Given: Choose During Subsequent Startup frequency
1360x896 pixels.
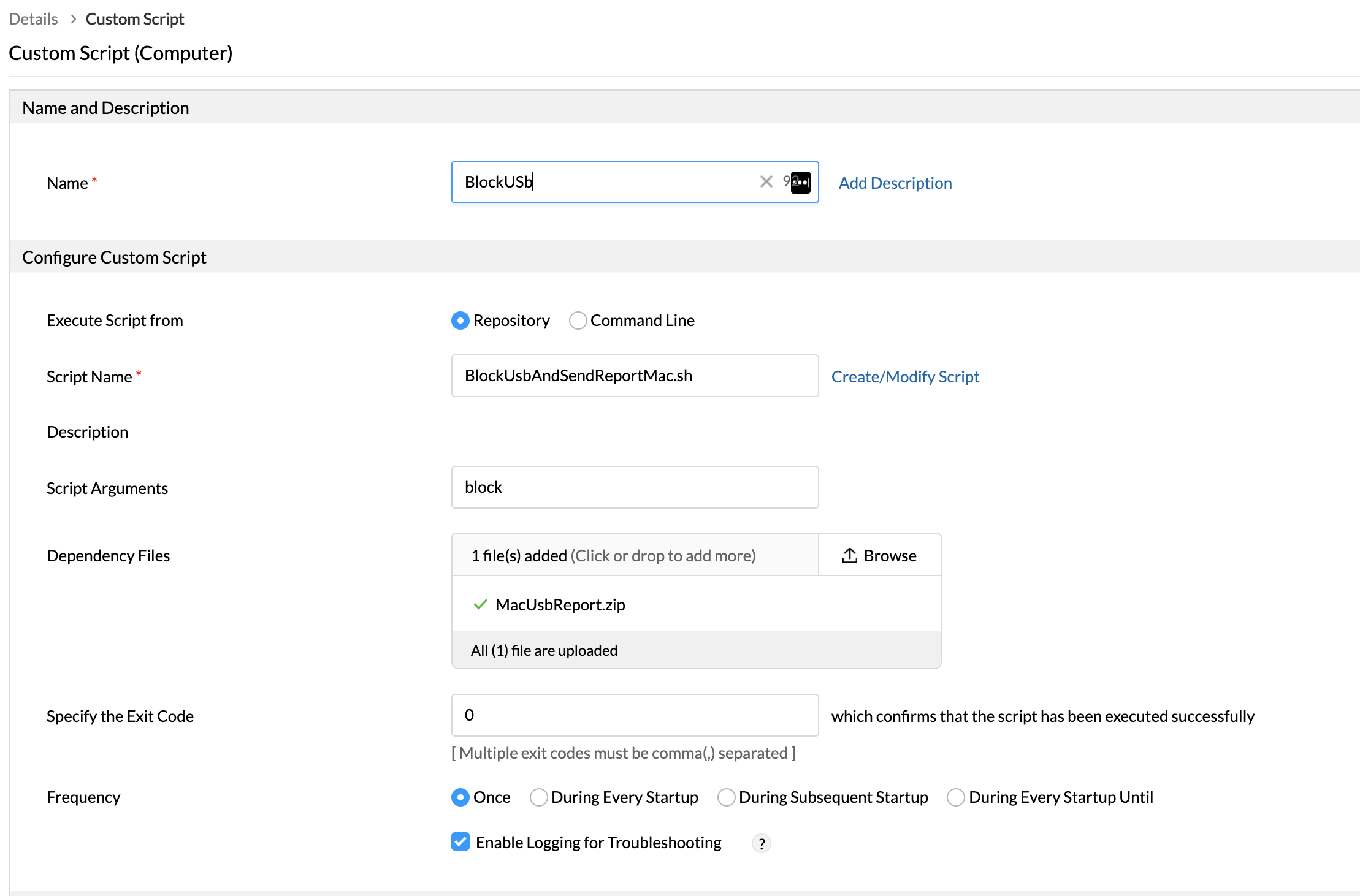Looking at the screenshot, I should click(x=726, y=797).
